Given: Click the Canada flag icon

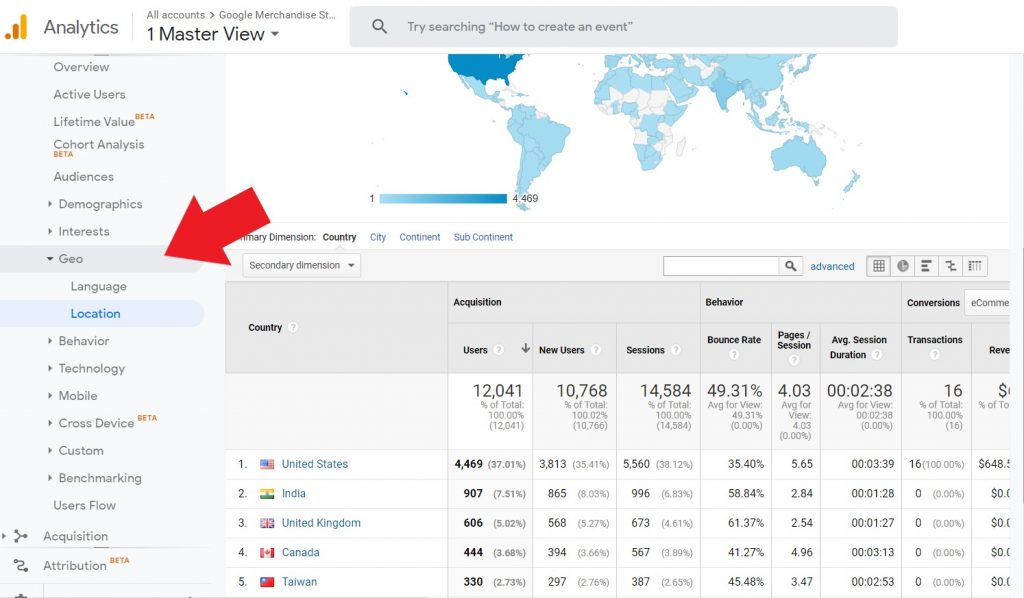Looking at the screenshot, I should (267, 552).
